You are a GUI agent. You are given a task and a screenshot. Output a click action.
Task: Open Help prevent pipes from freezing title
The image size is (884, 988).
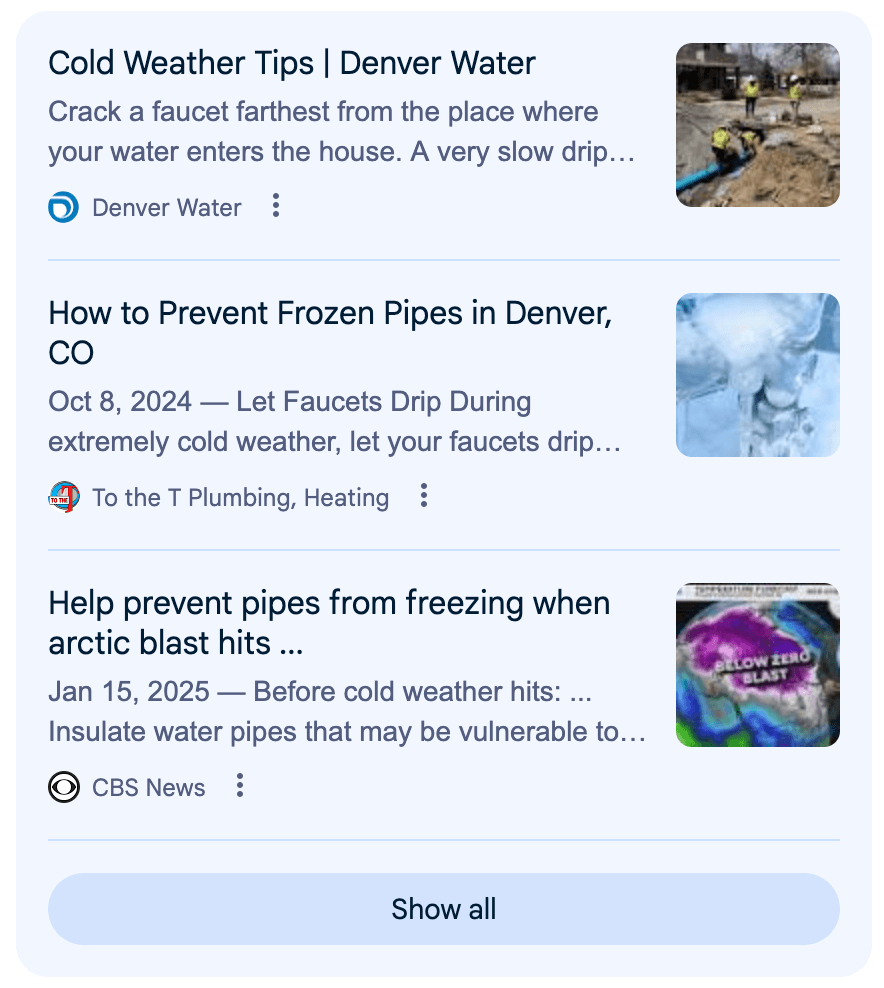pos(329,623)
